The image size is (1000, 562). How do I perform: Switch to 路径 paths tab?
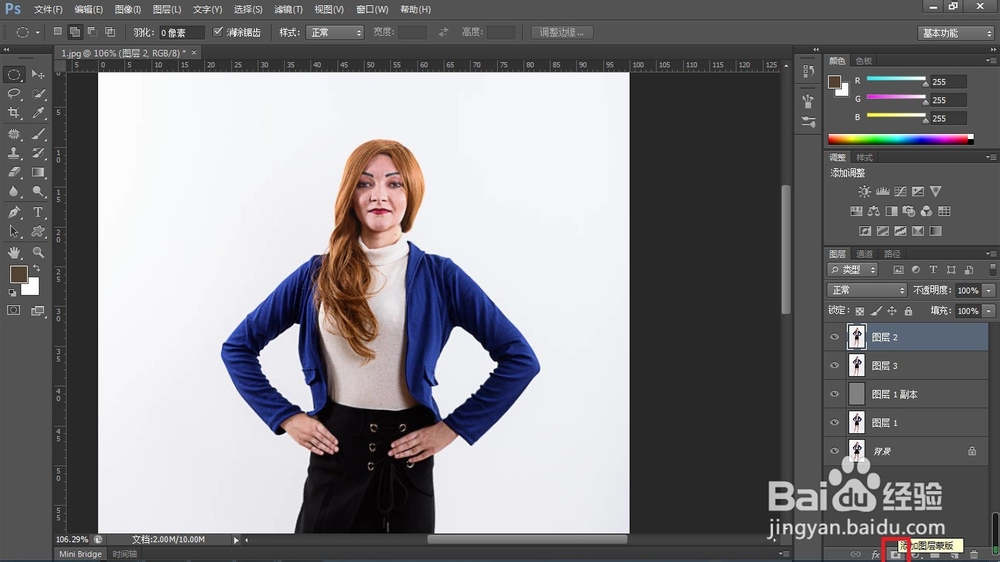click(x=892, y=254)
